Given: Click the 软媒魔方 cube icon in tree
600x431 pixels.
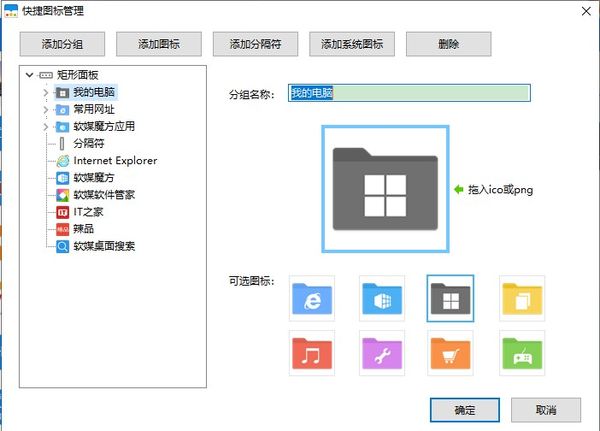Looking at the screenshot, I should (x=62, y=178).
